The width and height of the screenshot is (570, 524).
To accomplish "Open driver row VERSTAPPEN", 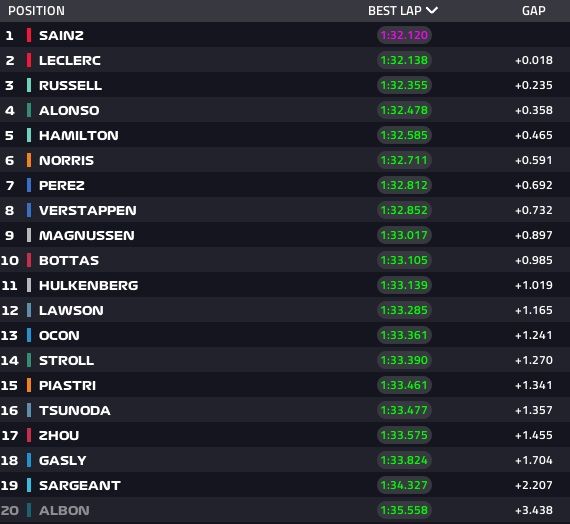I will tap(285, 210).
